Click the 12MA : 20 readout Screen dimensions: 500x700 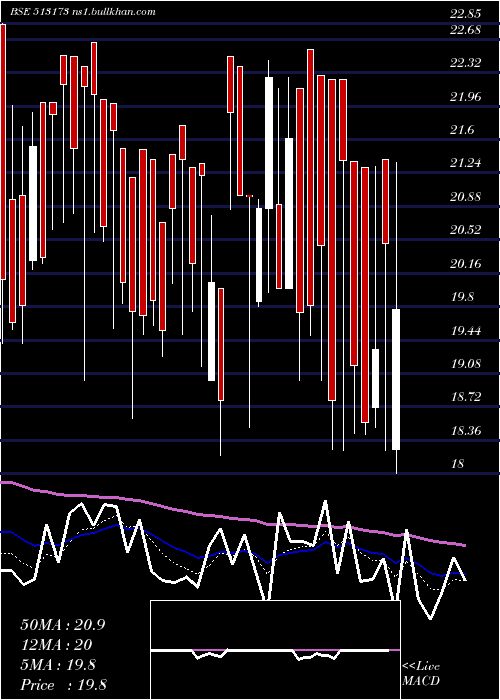click(56, 645)
